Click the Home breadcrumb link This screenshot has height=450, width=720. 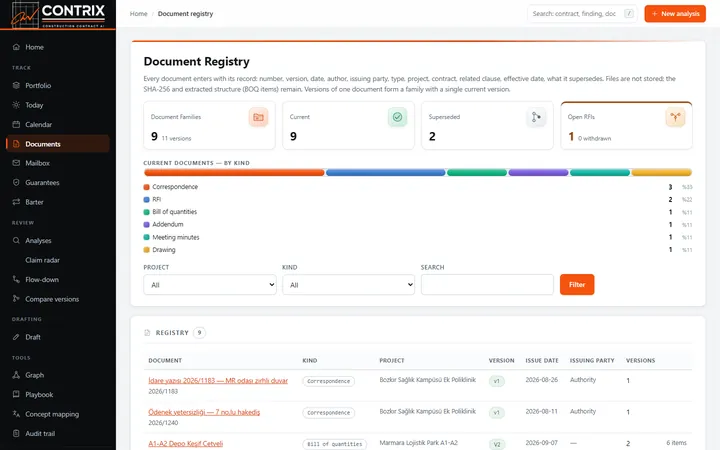(x=138, y=14)
